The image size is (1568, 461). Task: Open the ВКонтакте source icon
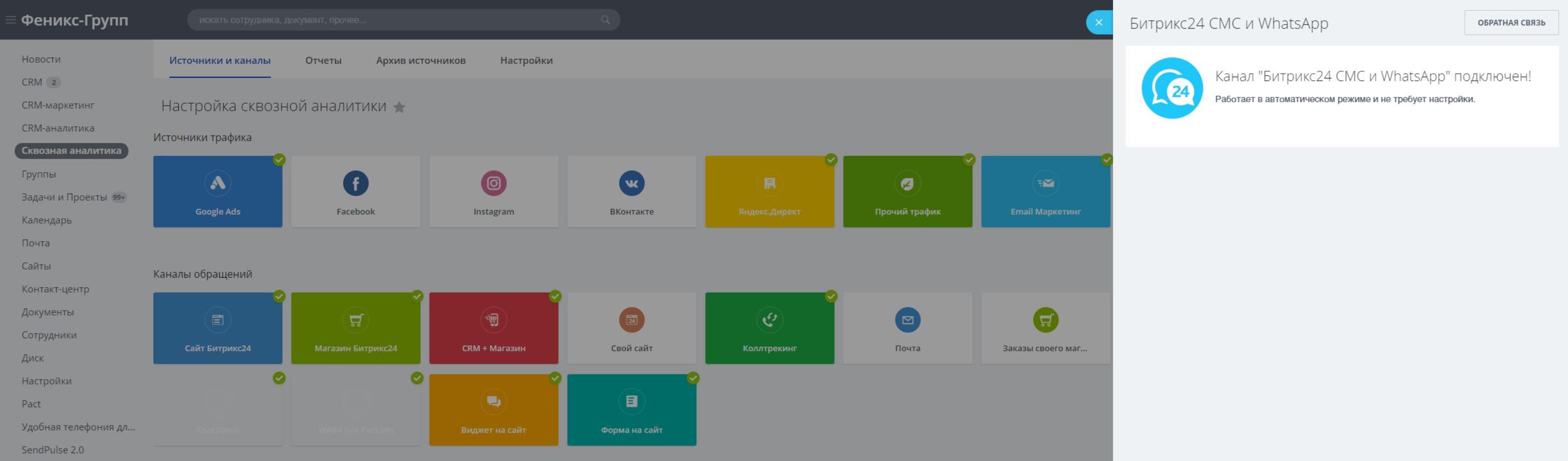pos(631,183)
